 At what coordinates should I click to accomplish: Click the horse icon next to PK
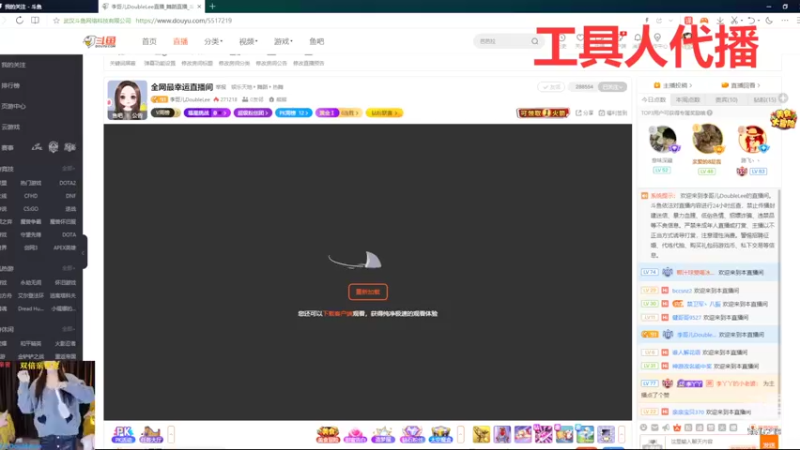pos(151,434)
